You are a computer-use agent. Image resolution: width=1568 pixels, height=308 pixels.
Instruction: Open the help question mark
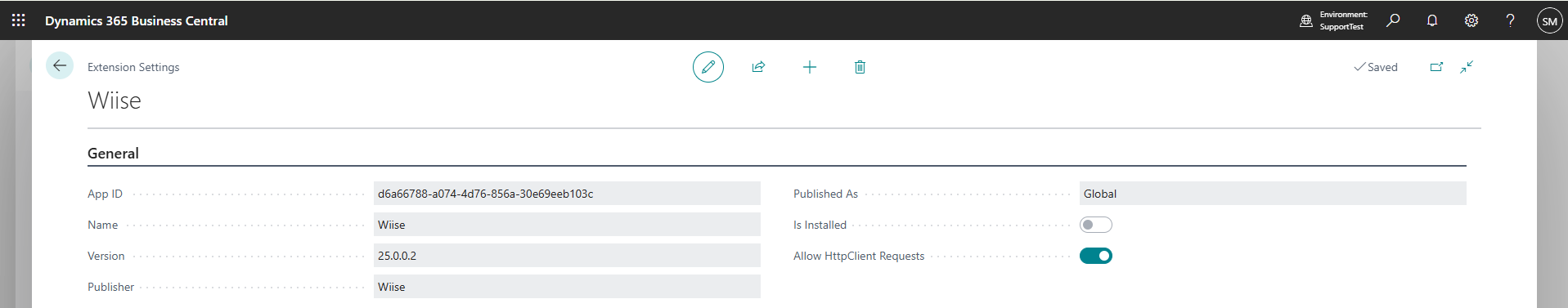click(x=1510, y=20)
